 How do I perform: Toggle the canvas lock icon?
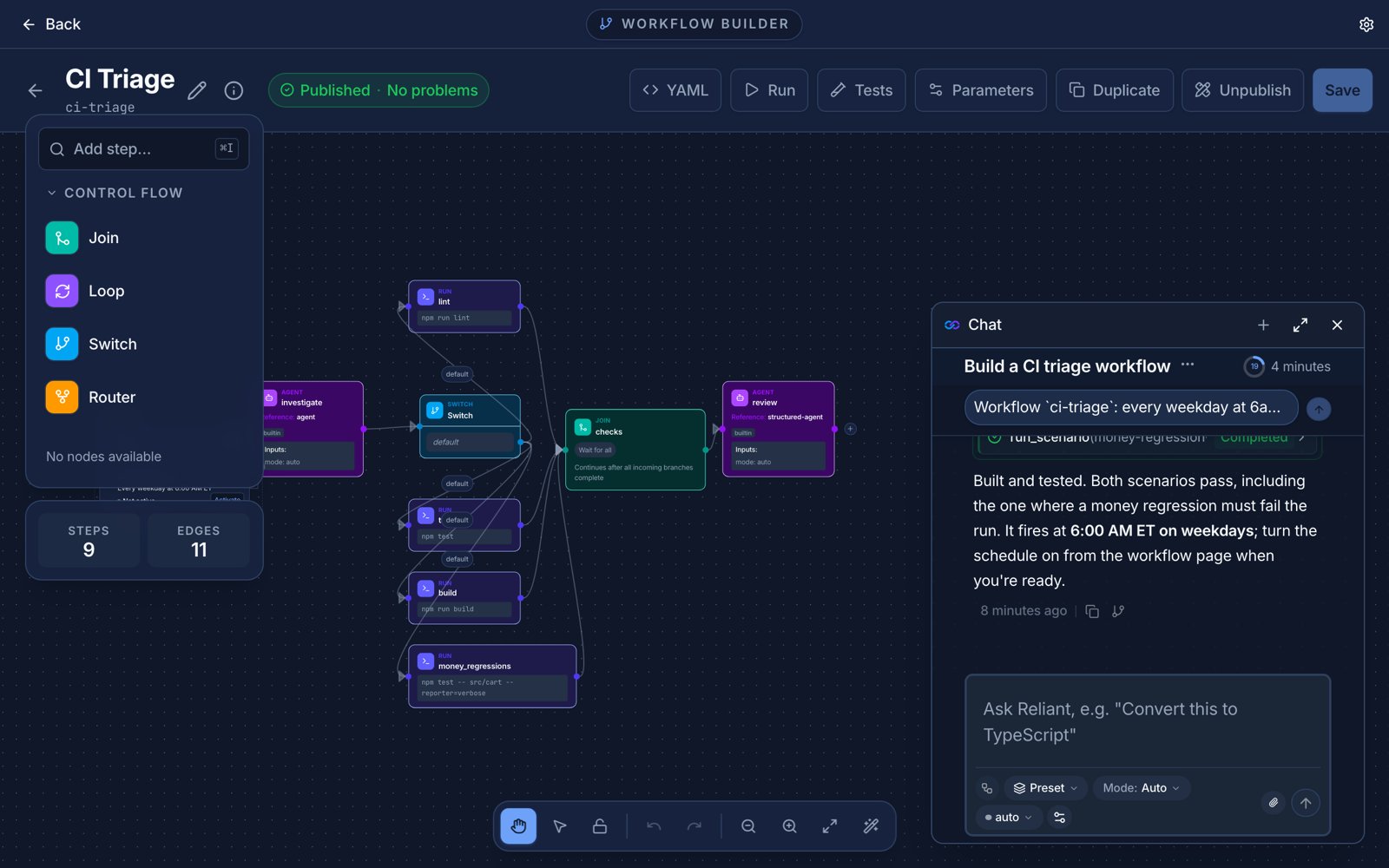pos(600,826)
